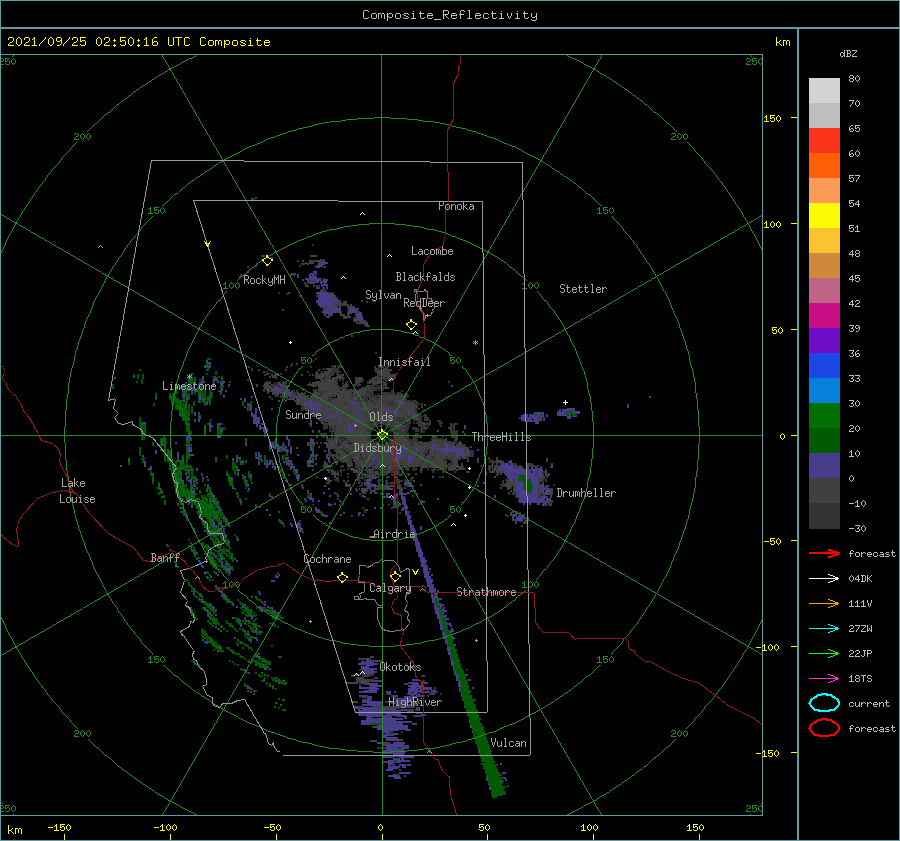Click the Blackfalds city label
The height and width of the screenshot is (841, 900).
click(425, 277)
